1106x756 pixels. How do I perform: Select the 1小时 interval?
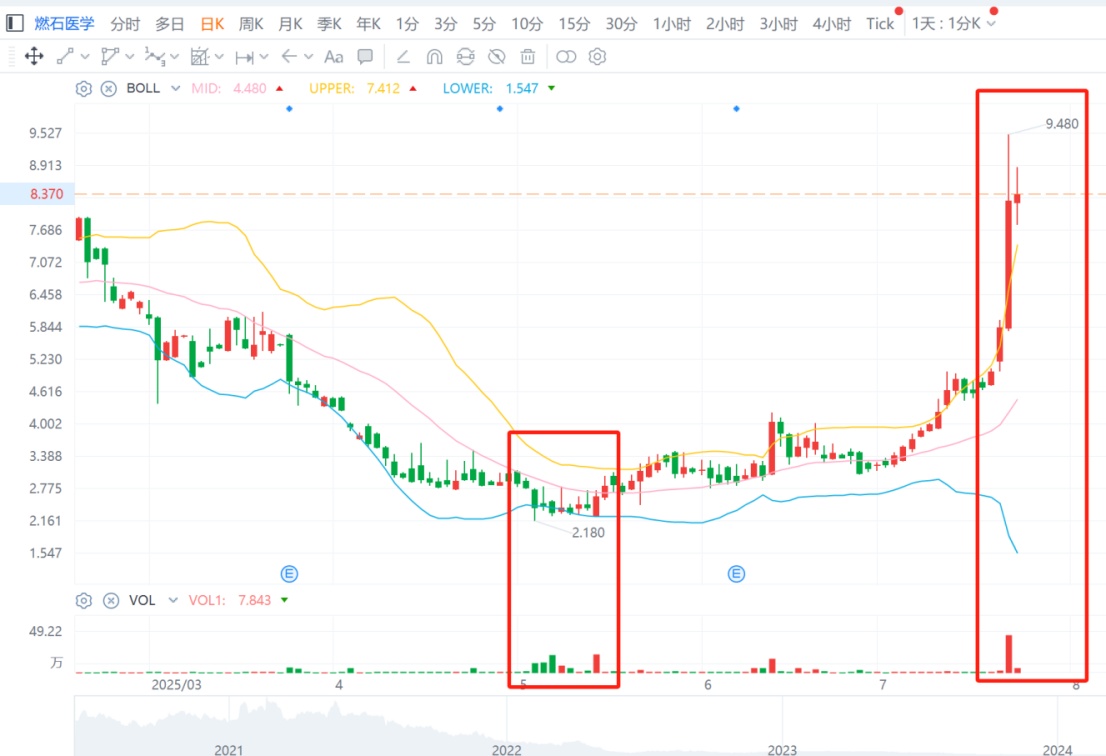pos(672,24)
